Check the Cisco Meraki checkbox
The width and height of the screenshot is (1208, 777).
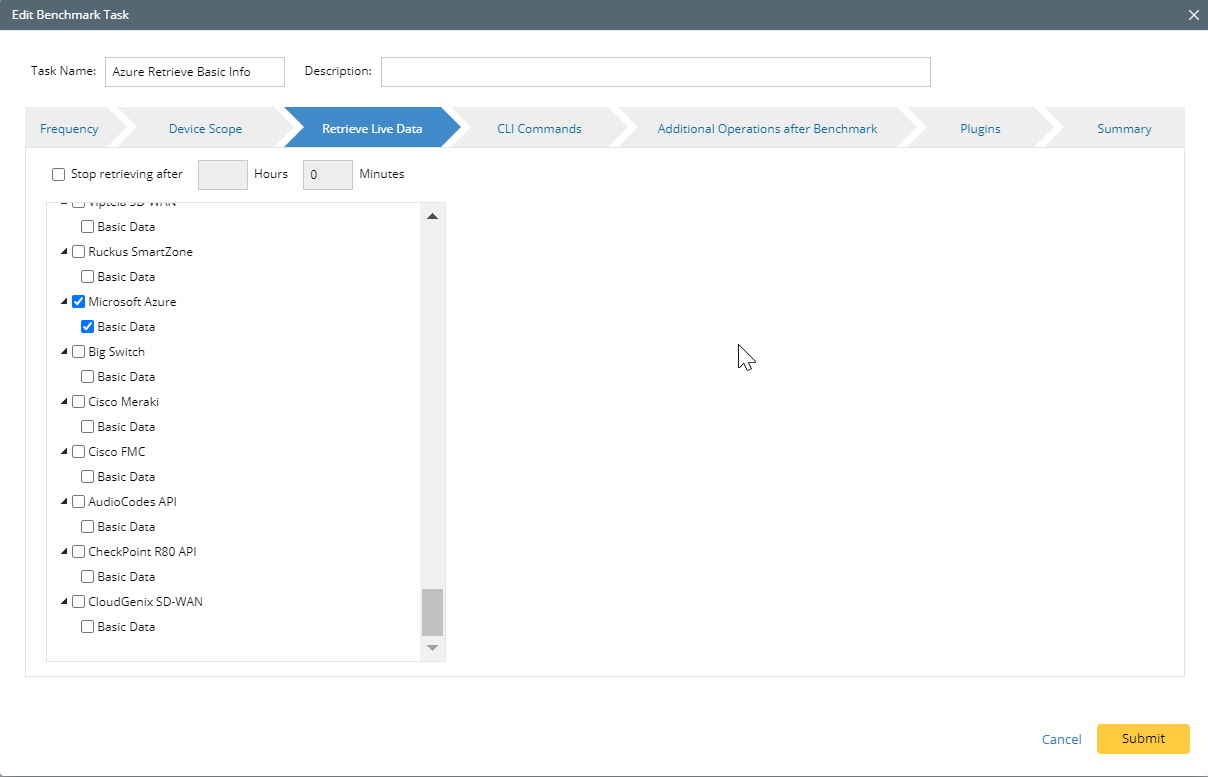click(x=78, y=401)
